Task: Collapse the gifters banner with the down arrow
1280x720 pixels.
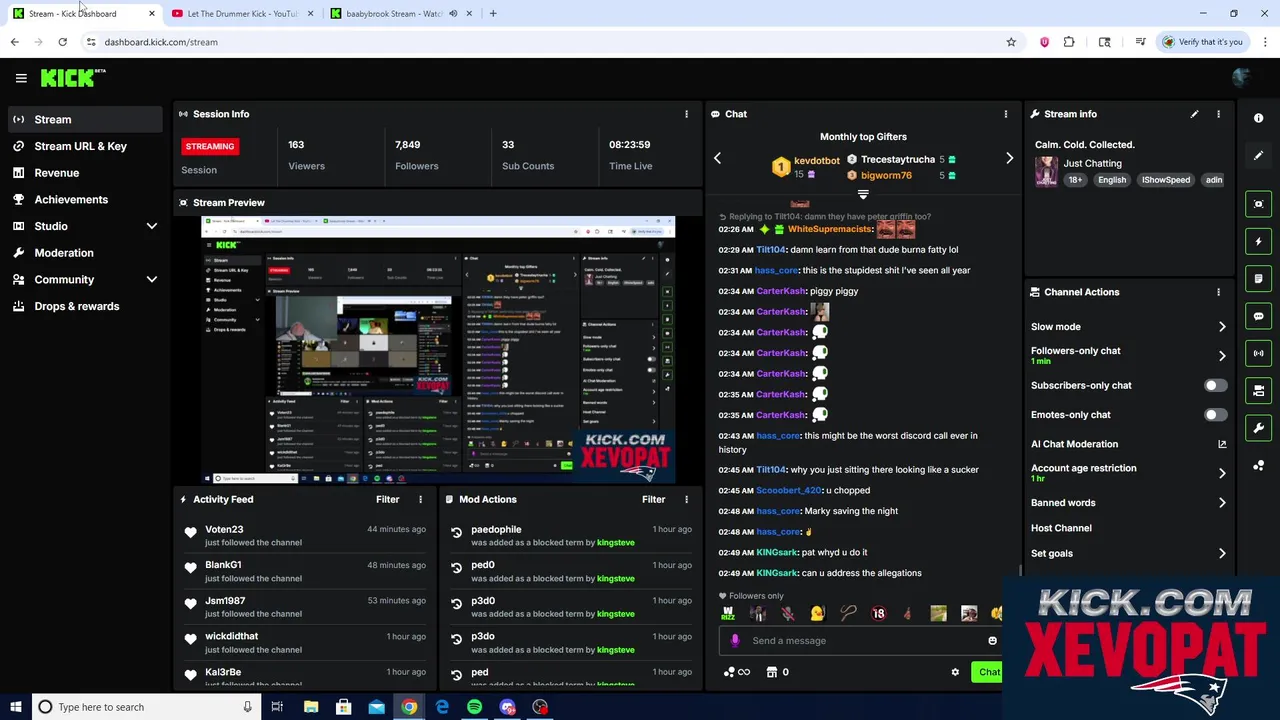Action: pos(863,195)
